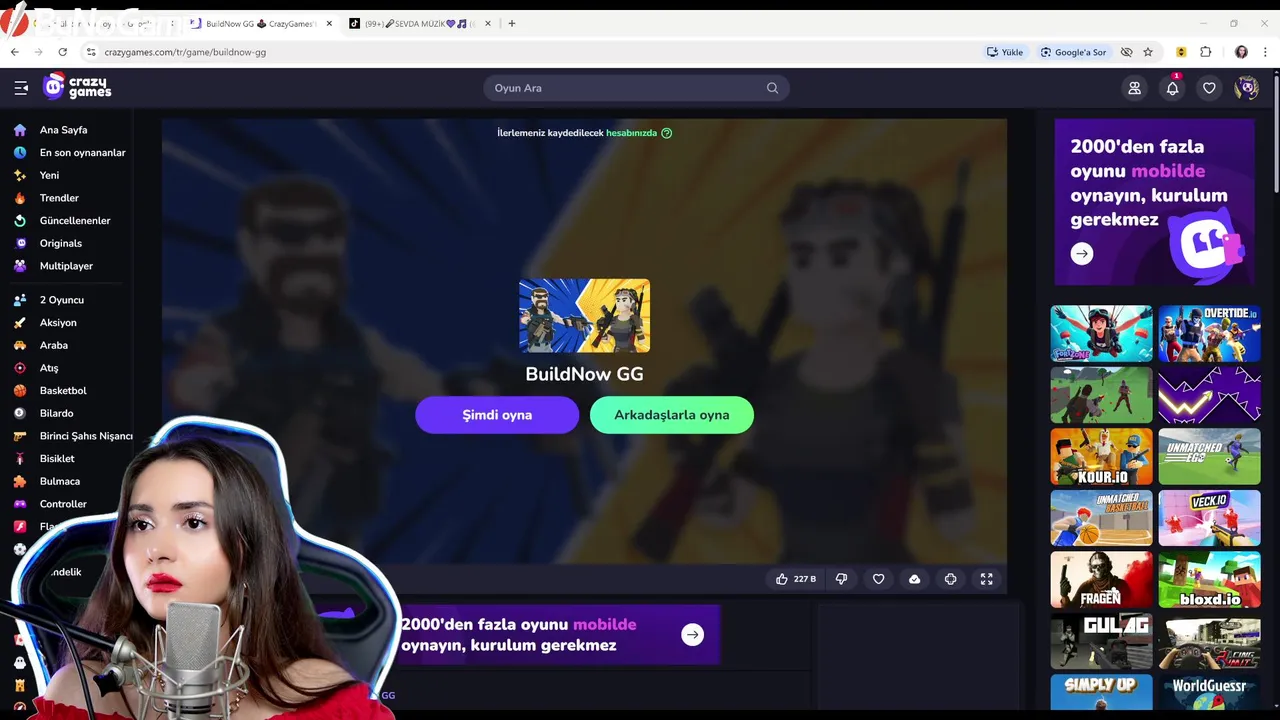Click the cloud save icon
The image size is (1280, 720).
click(x=914, y=579)
